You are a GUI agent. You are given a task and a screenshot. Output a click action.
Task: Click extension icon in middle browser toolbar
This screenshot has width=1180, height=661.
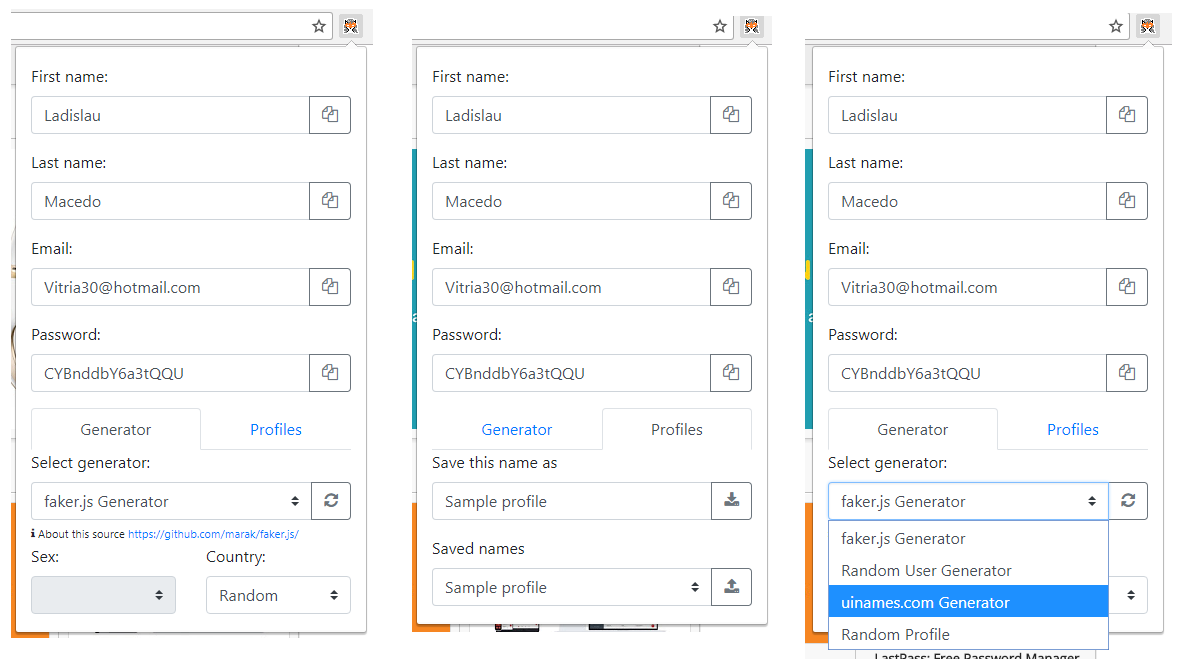[x=752, y=26]
